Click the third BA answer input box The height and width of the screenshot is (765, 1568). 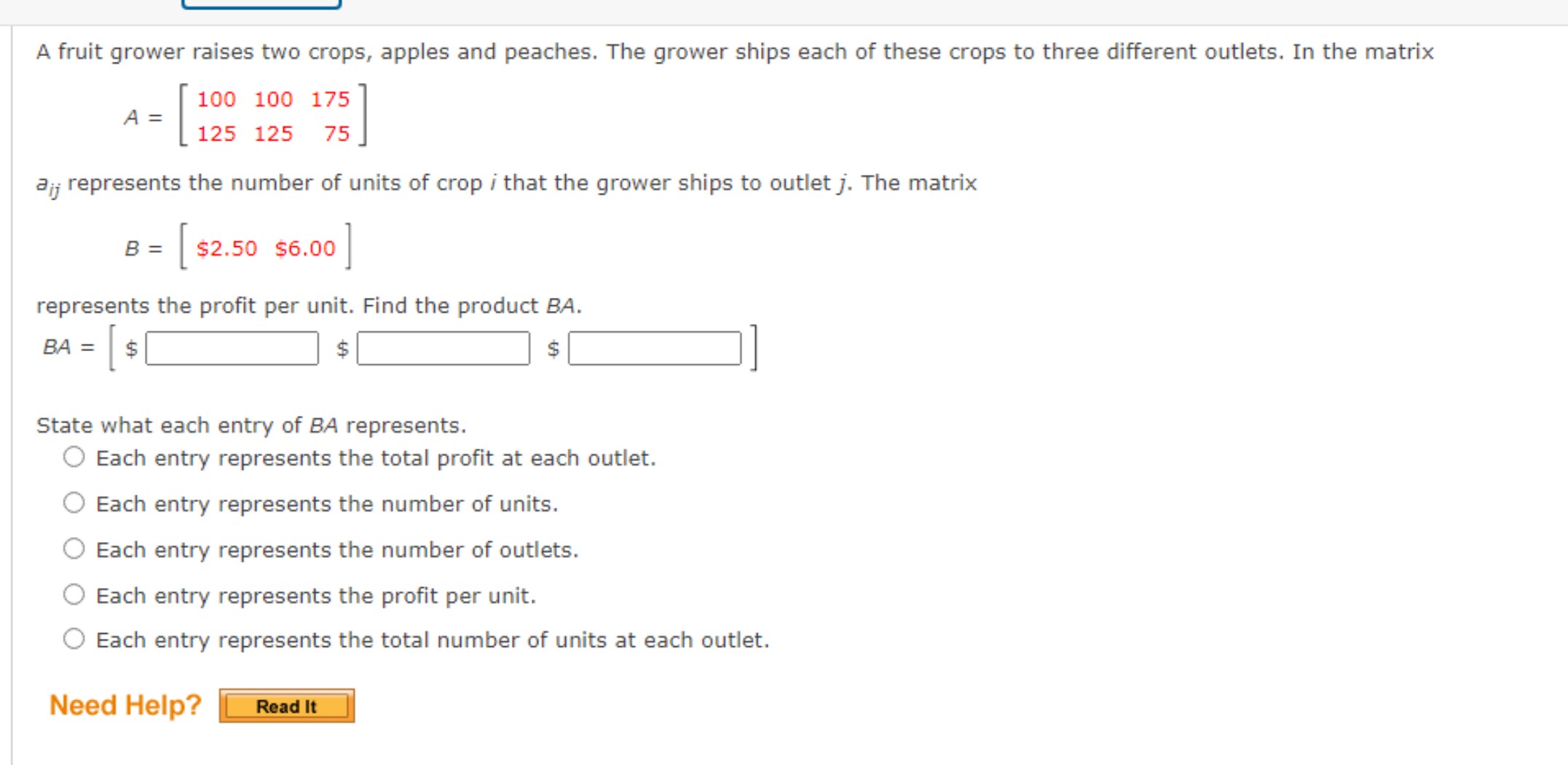click(654, 348)
